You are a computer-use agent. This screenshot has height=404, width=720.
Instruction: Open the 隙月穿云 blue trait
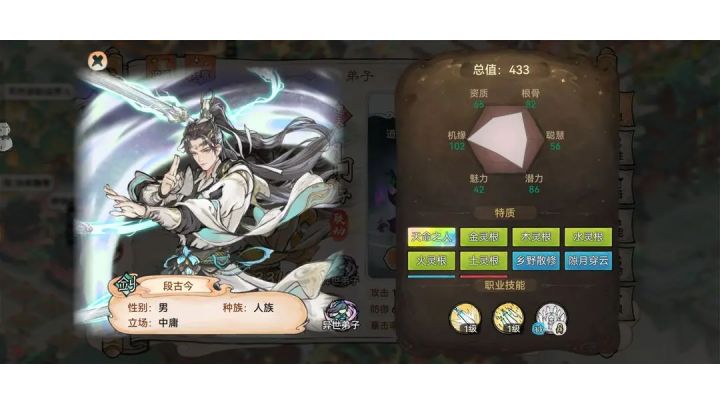tap(588, 261)
